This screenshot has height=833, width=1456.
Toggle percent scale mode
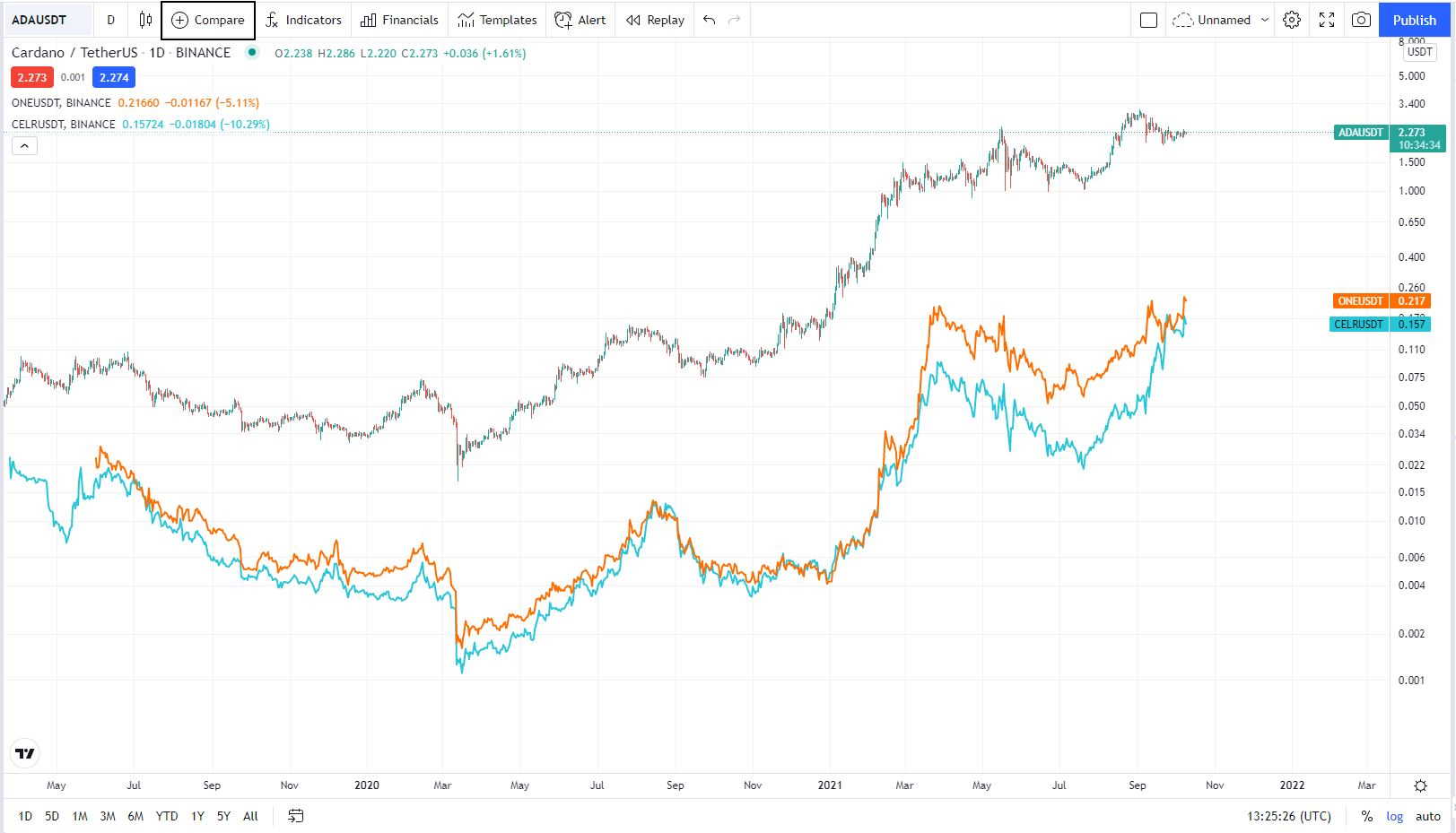1367,816
